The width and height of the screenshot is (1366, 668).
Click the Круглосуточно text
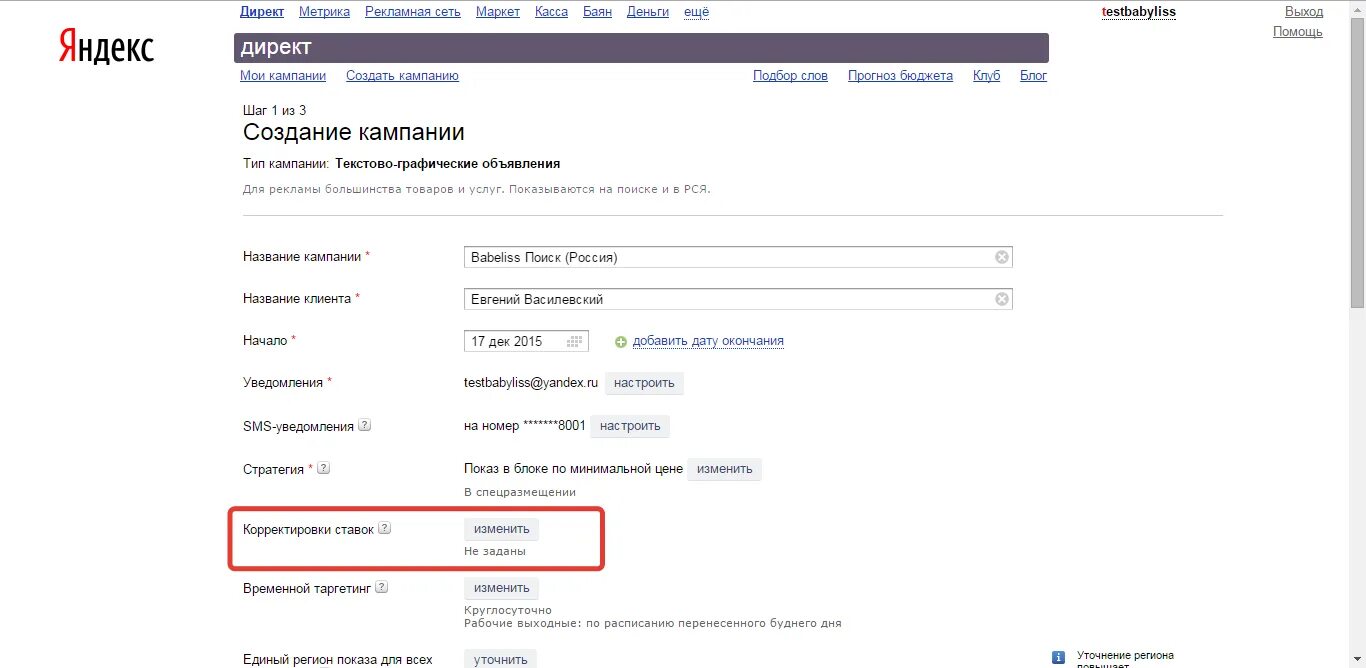[x=508, y=610]
